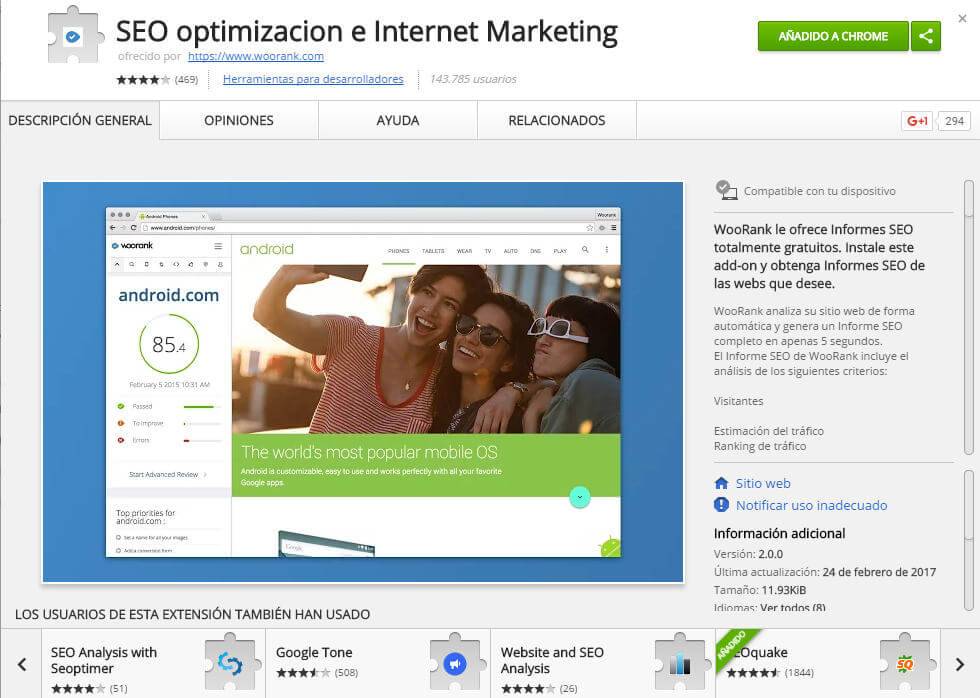Click the SEO Analysis with Seoptimer icon
Image resolution: width=980 pixels, height=698 pixels.
point(230,663)
